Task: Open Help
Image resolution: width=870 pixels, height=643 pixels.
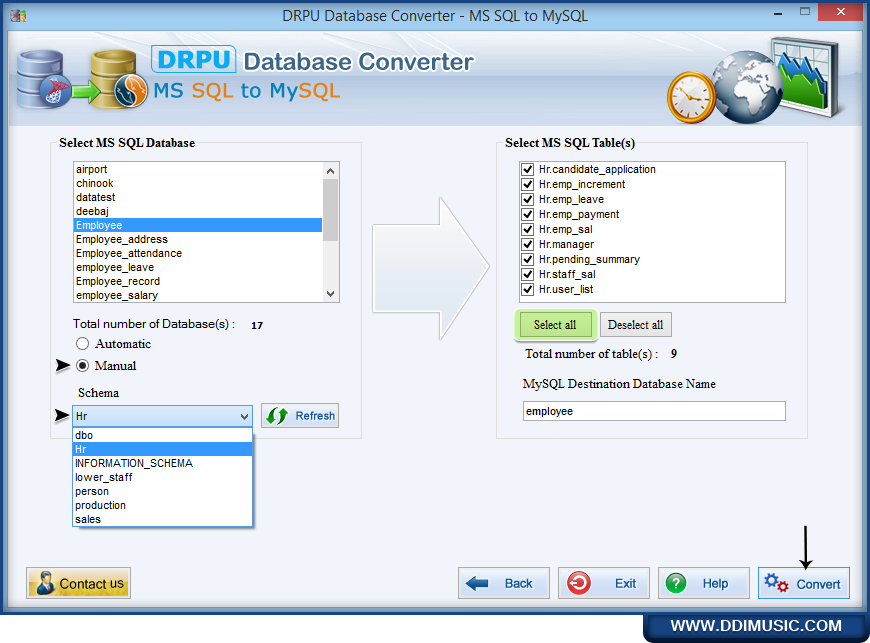Action: pos(704,583)
